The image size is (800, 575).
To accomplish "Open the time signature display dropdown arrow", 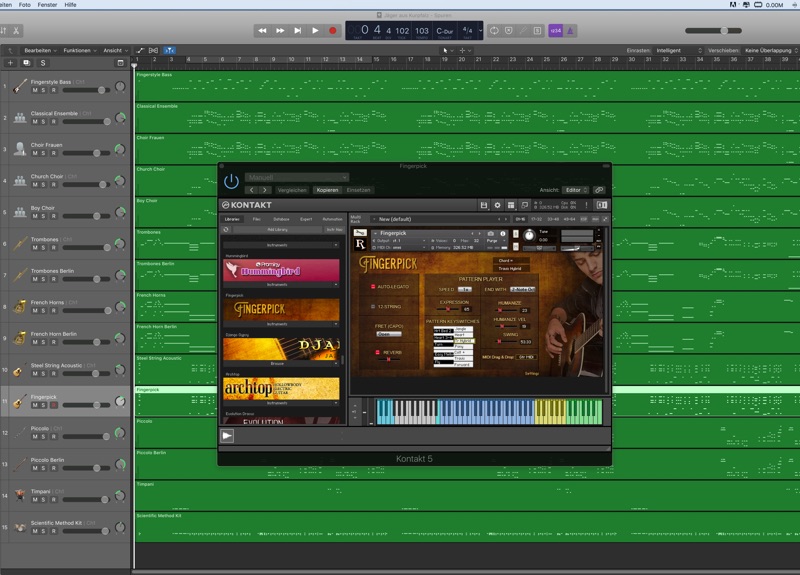I will [x=480, y=31].
